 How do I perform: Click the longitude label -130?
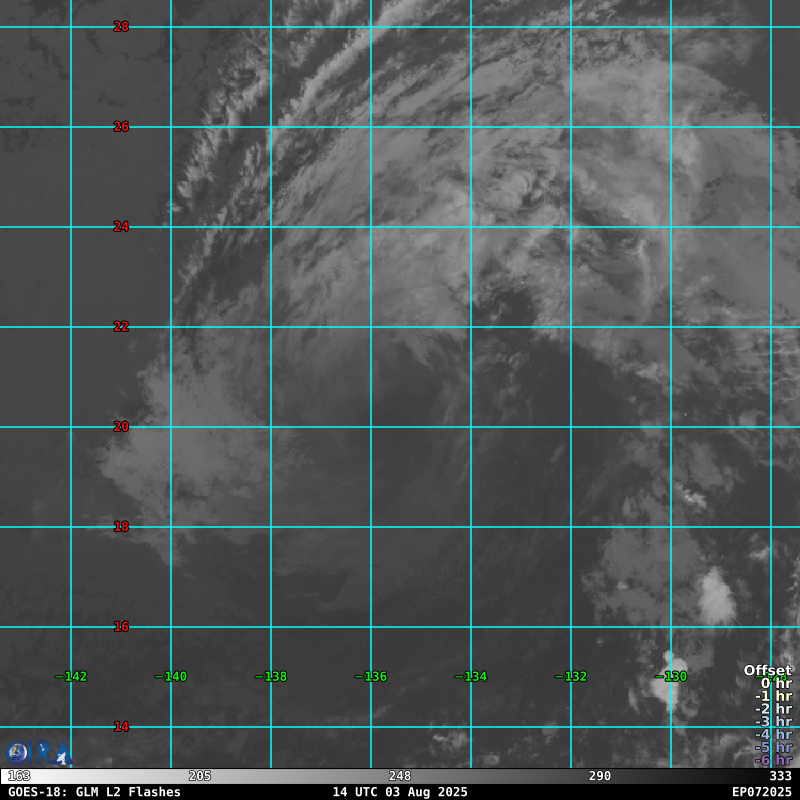coord(671,677)
